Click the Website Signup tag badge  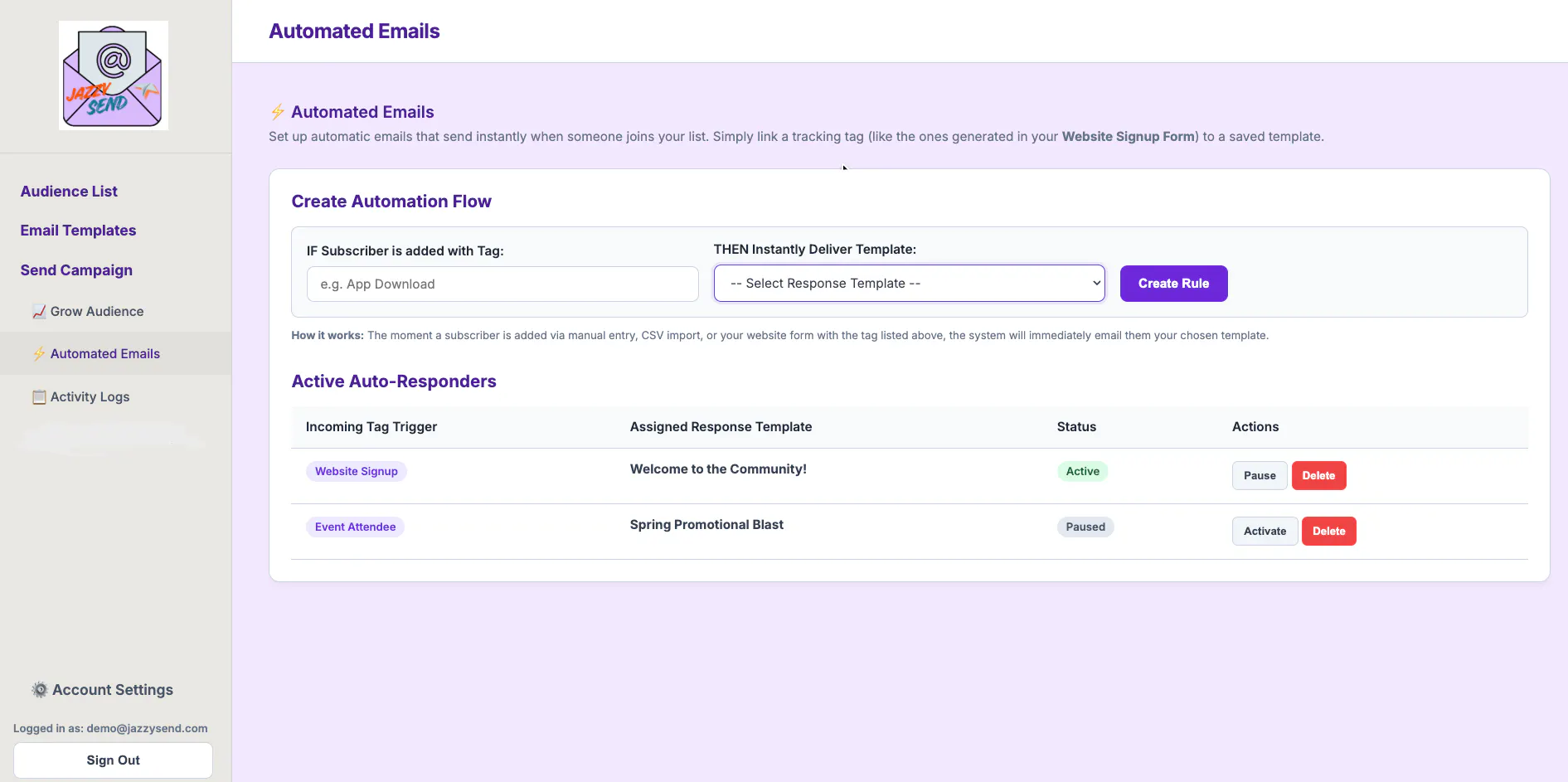click(357, 472)
